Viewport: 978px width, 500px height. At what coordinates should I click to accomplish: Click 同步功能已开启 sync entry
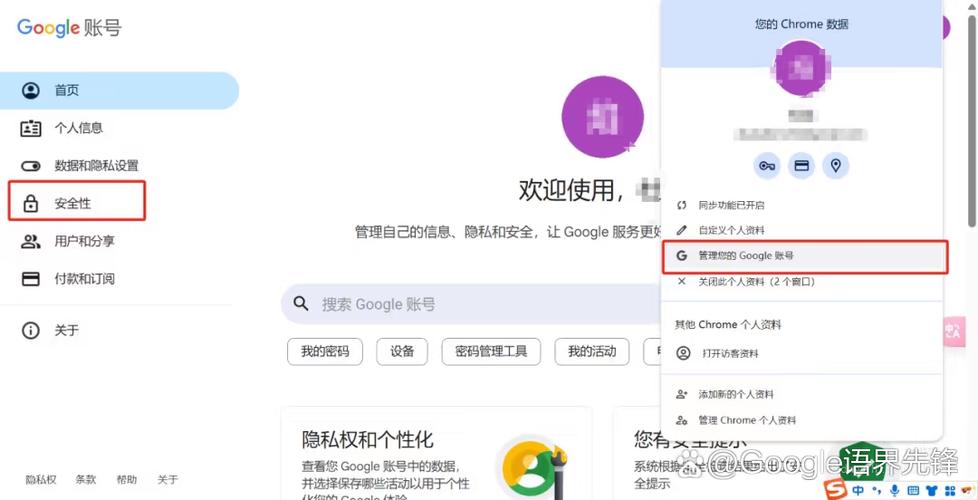pyautogui.click(x=801, y=205)
